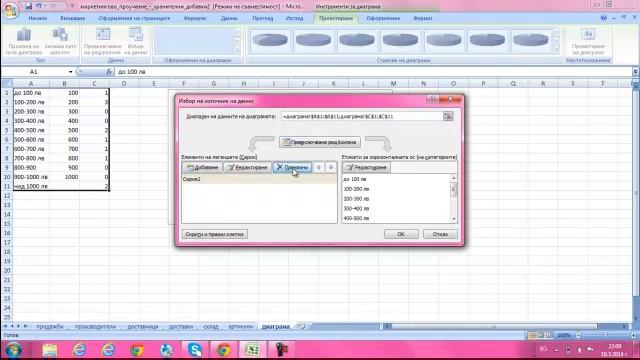Screen dimensions: 640x360
Task: Click the Select All corner of the sheet
Action: [7, 83]
